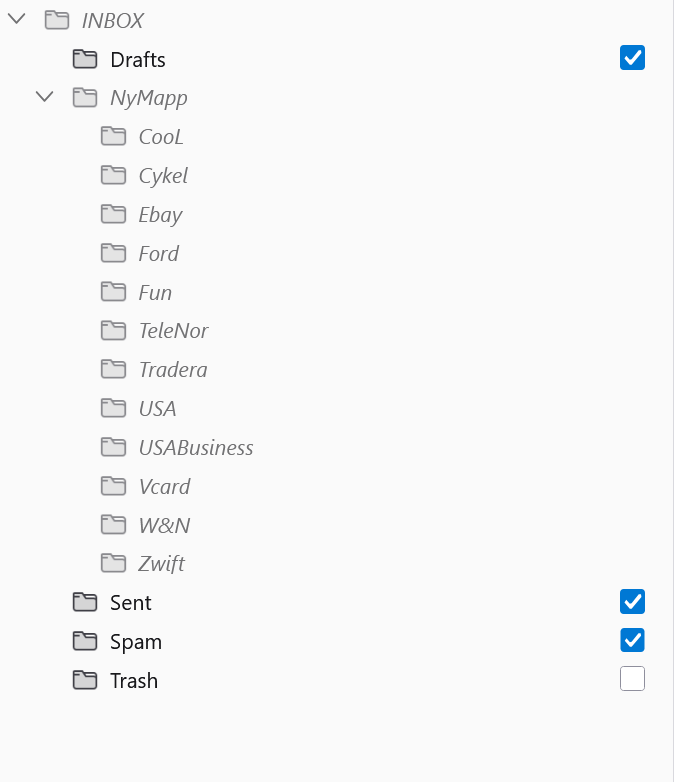This screenshot has height=782, width=682.
Task: Disable the Spam folder checkbox
Action: pyautogui.click(x=632, y=640)
